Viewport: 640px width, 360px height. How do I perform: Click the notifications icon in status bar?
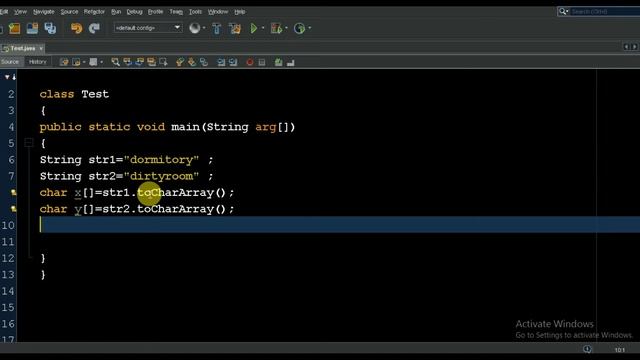tap(587, 349)
